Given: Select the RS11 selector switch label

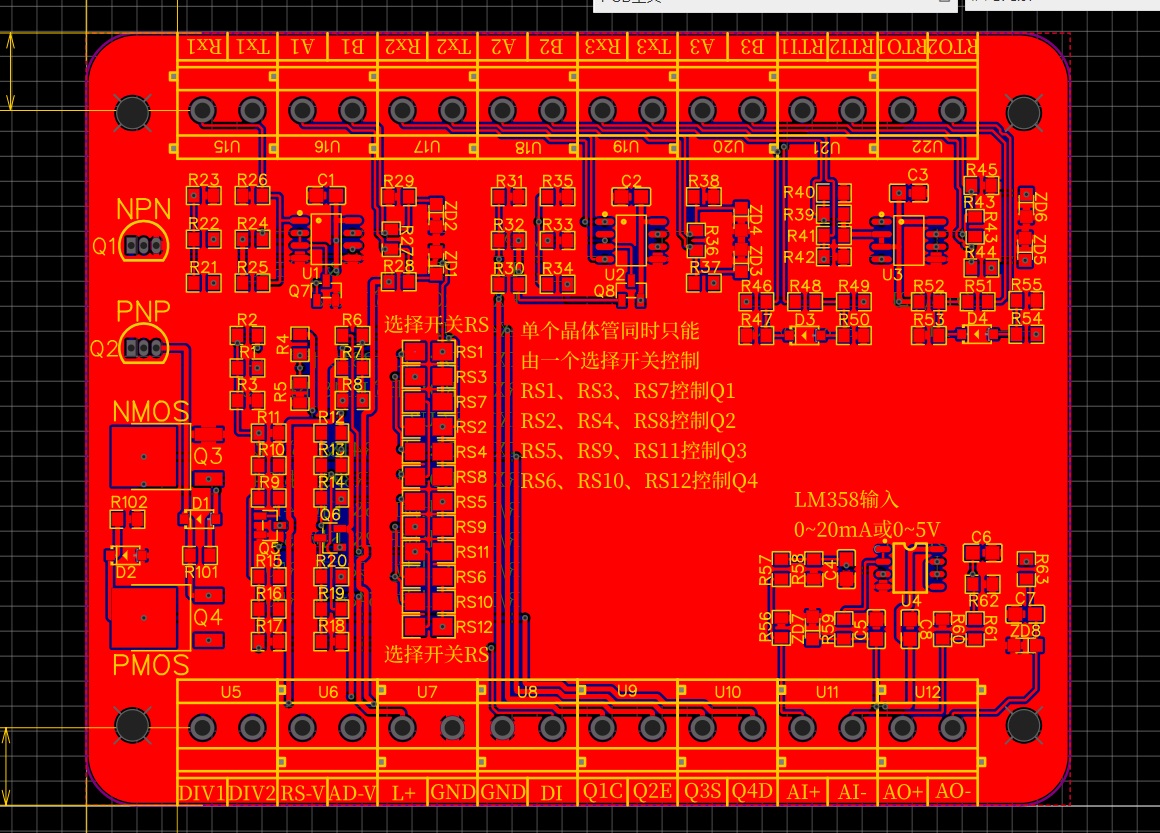Looking at the screenshot, I should [473, 552].
